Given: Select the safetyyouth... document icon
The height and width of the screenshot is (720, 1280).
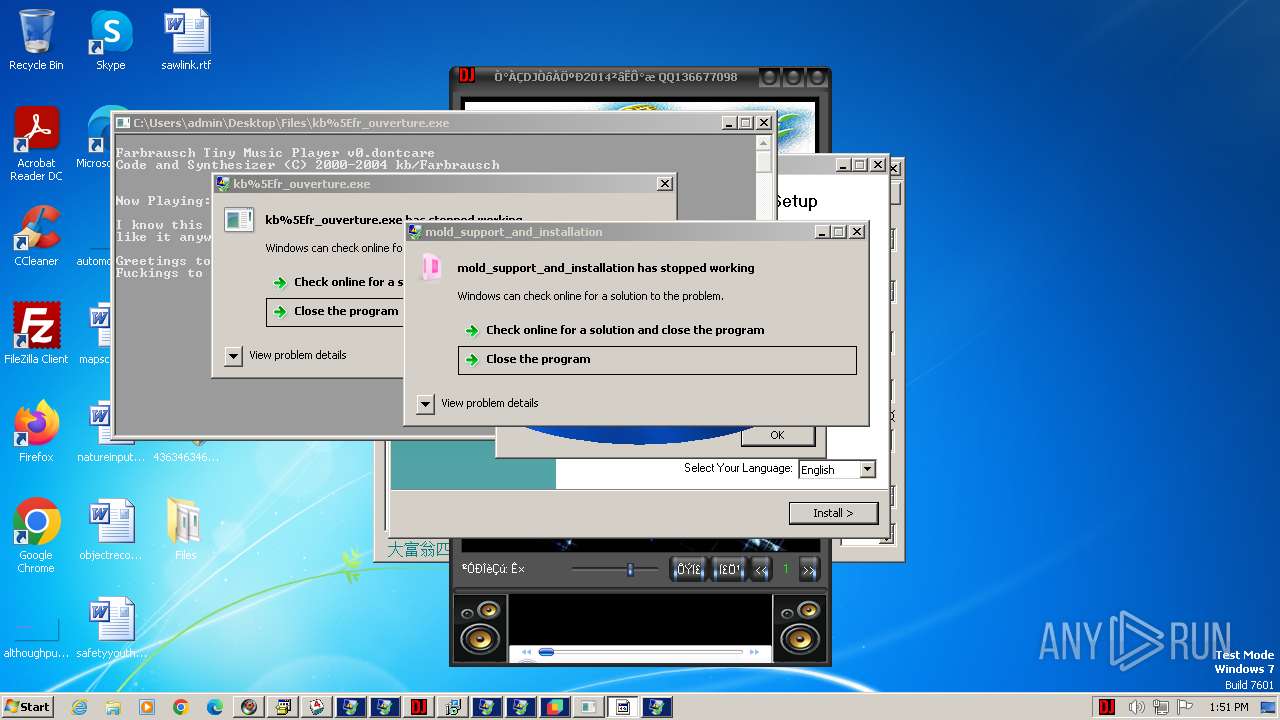Looking at the screenshot, I should pyautogui.click(x=111, y=628).
